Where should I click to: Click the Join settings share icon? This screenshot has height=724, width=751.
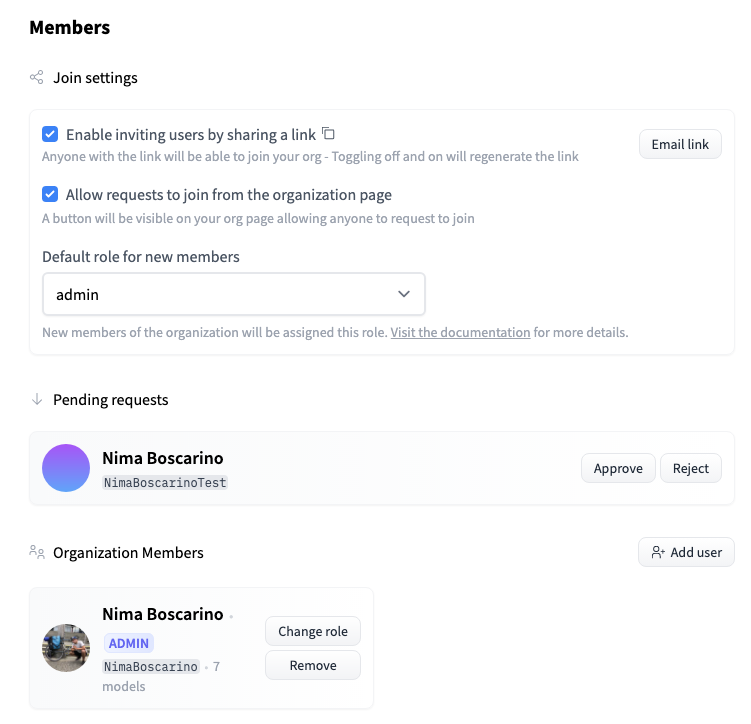click(37, 77)
